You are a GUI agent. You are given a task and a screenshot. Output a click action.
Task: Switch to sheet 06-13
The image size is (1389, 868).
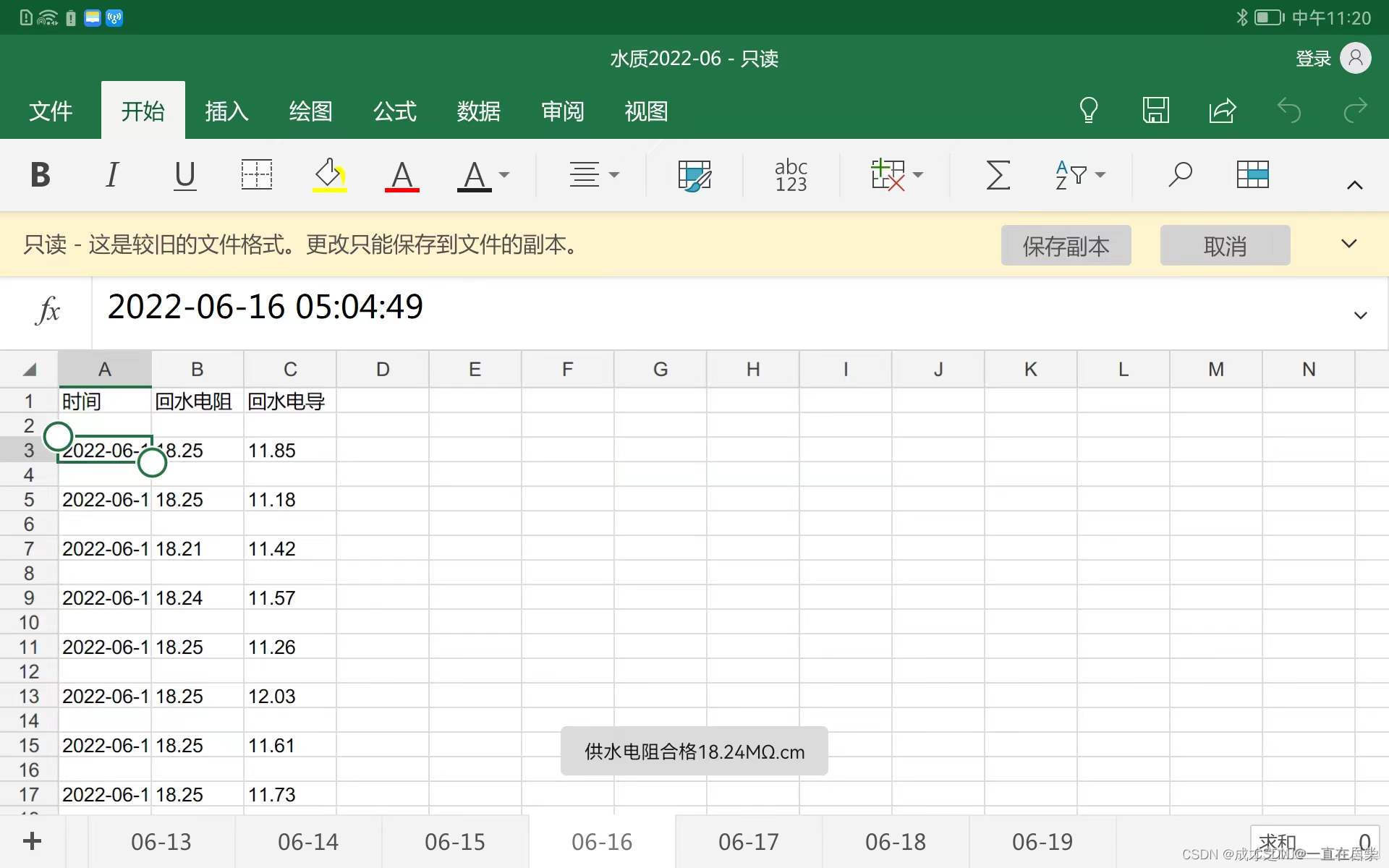(x=161, y=842)
